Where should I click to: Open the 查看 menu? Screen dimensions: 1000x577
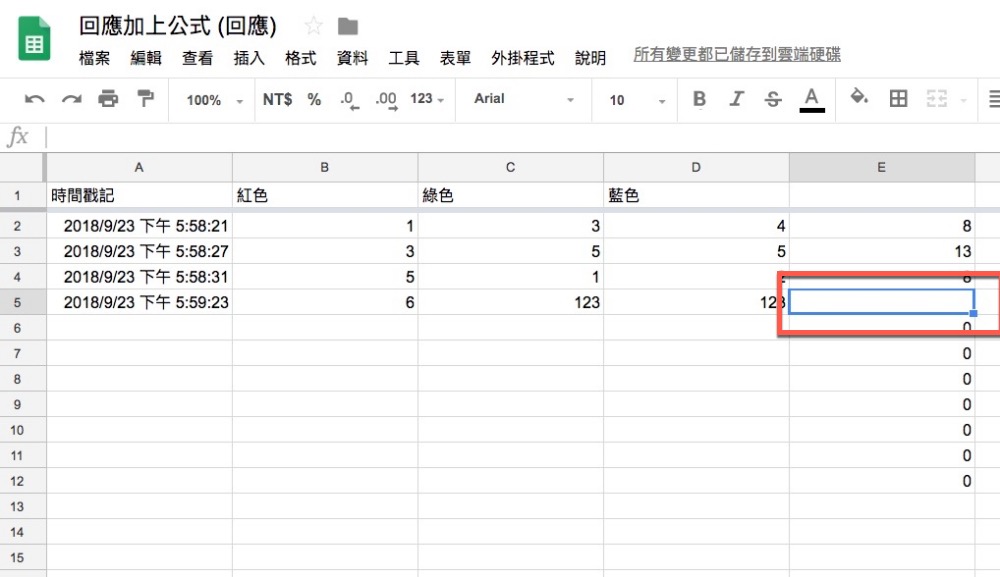pos(198,58)
